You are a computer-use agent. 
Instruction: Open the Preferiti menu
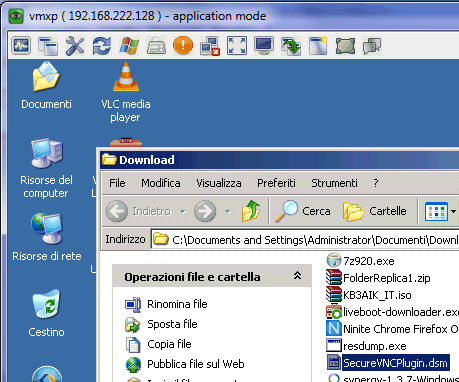point(276,183)
